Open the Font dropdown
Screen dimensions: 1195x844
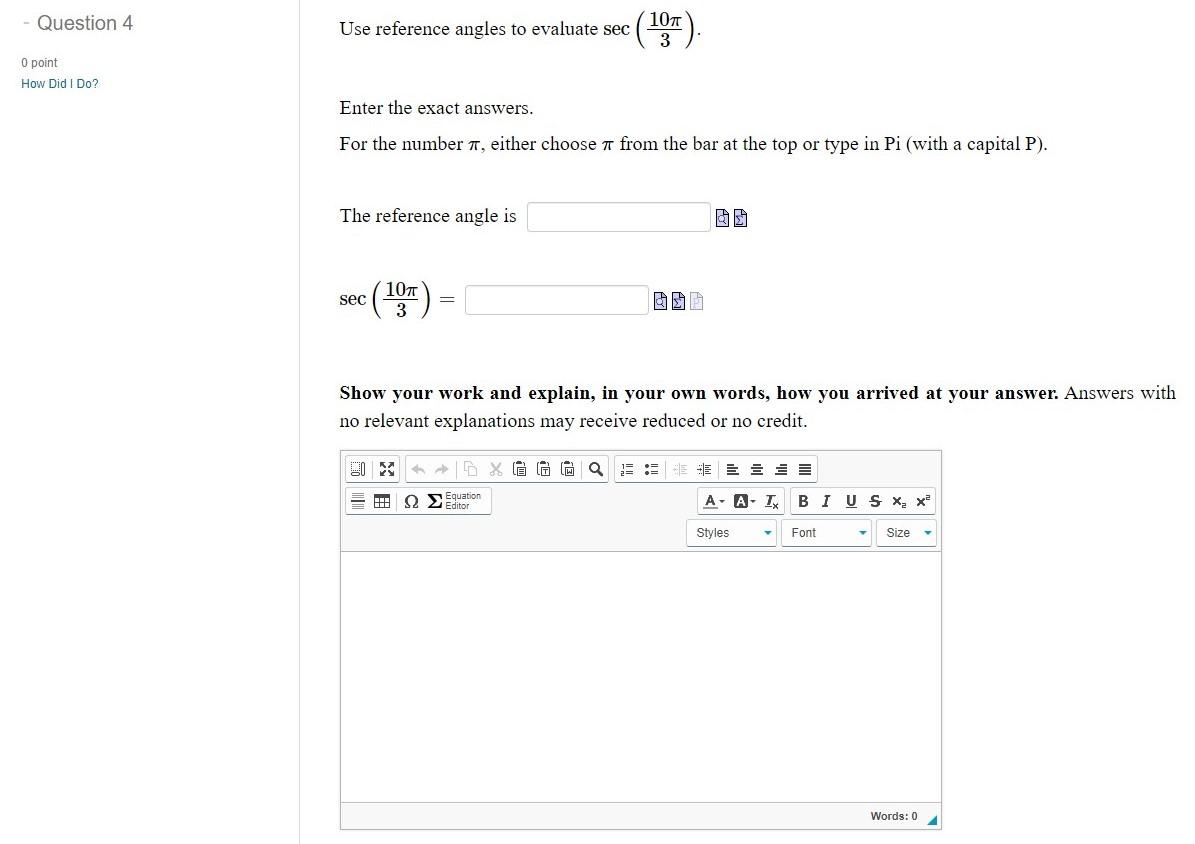[826, 532]
